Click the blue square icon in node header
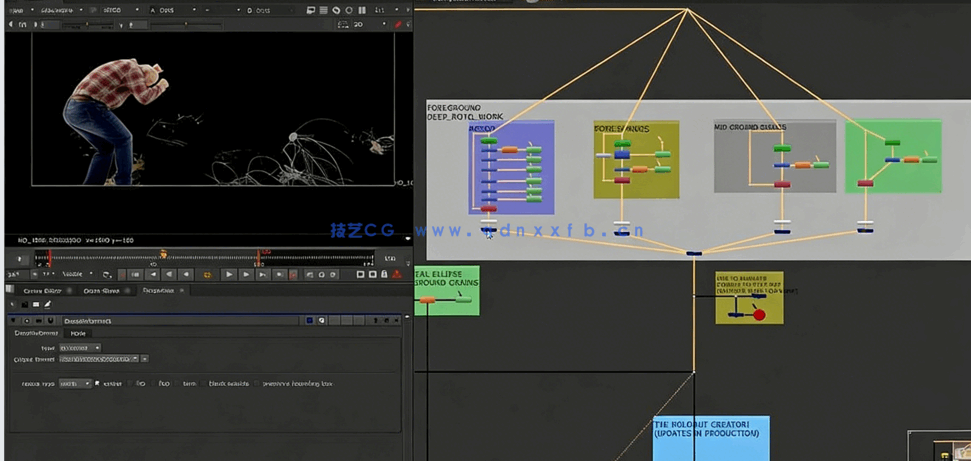 coord(310,321)
